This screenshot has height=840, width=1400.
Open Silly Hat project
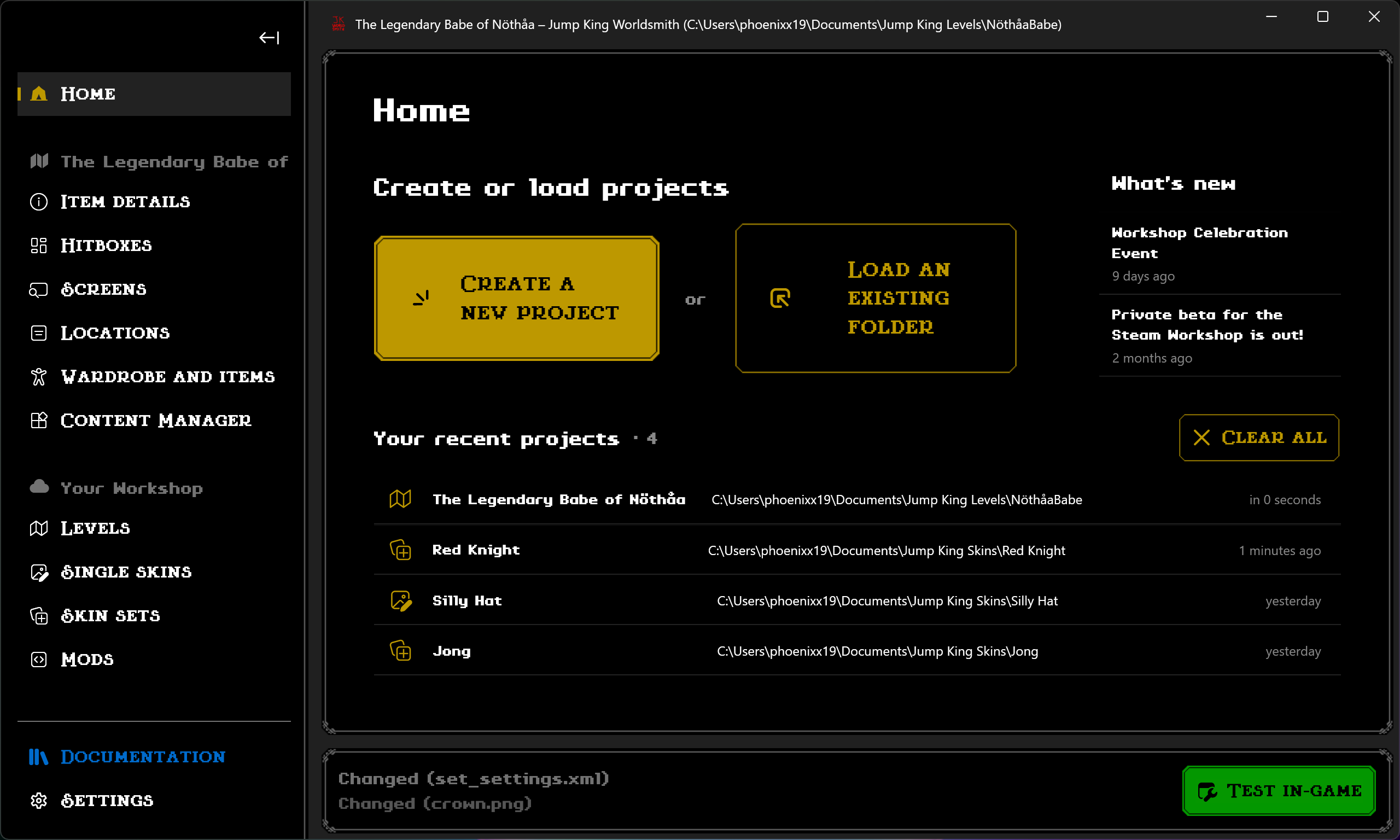[466, 600]
